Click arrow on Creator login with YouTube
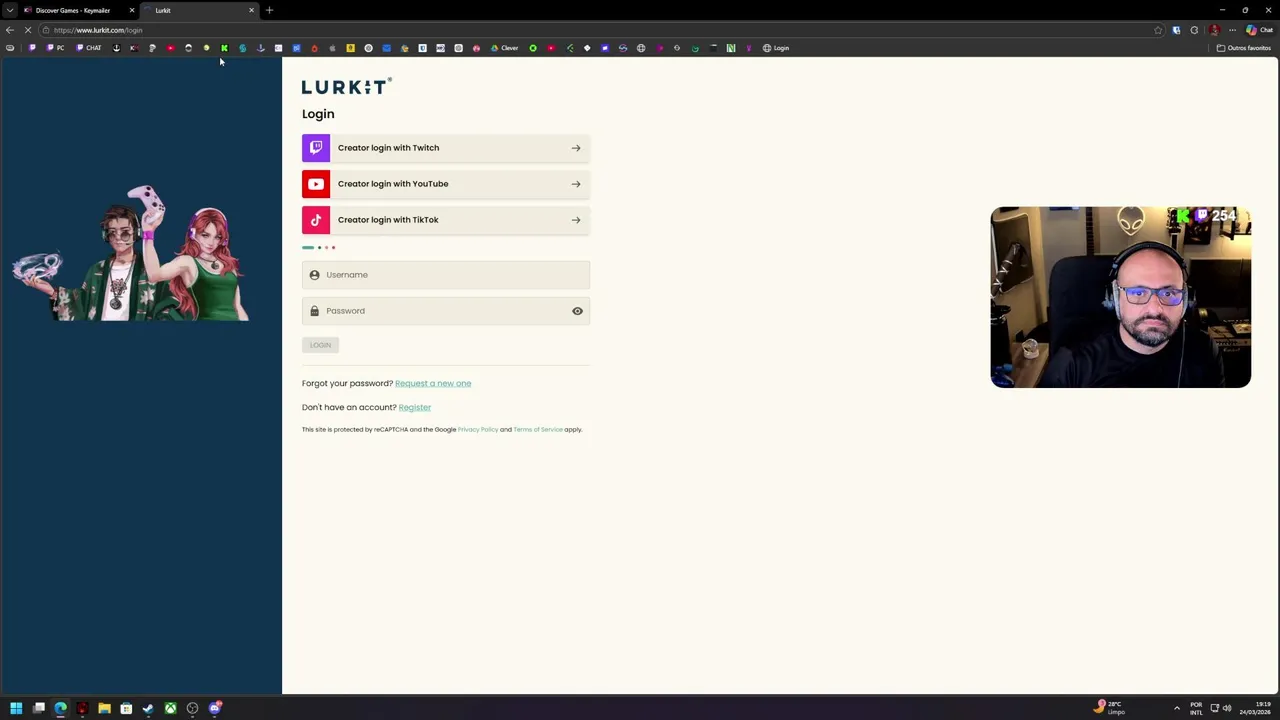 [576, 184]
